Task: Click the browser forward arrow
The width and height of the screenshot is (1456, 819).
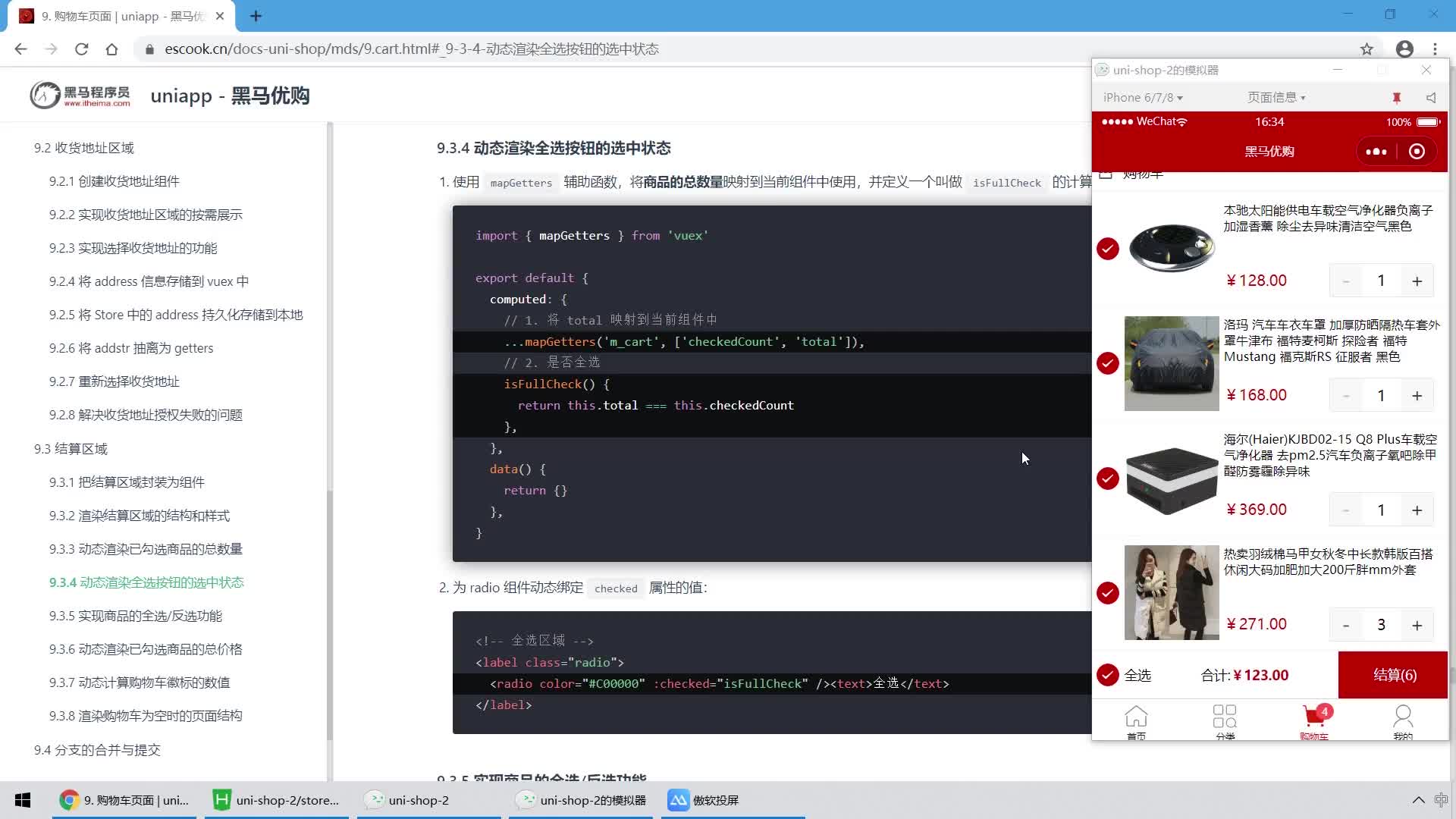Action: tap(51, 49)
